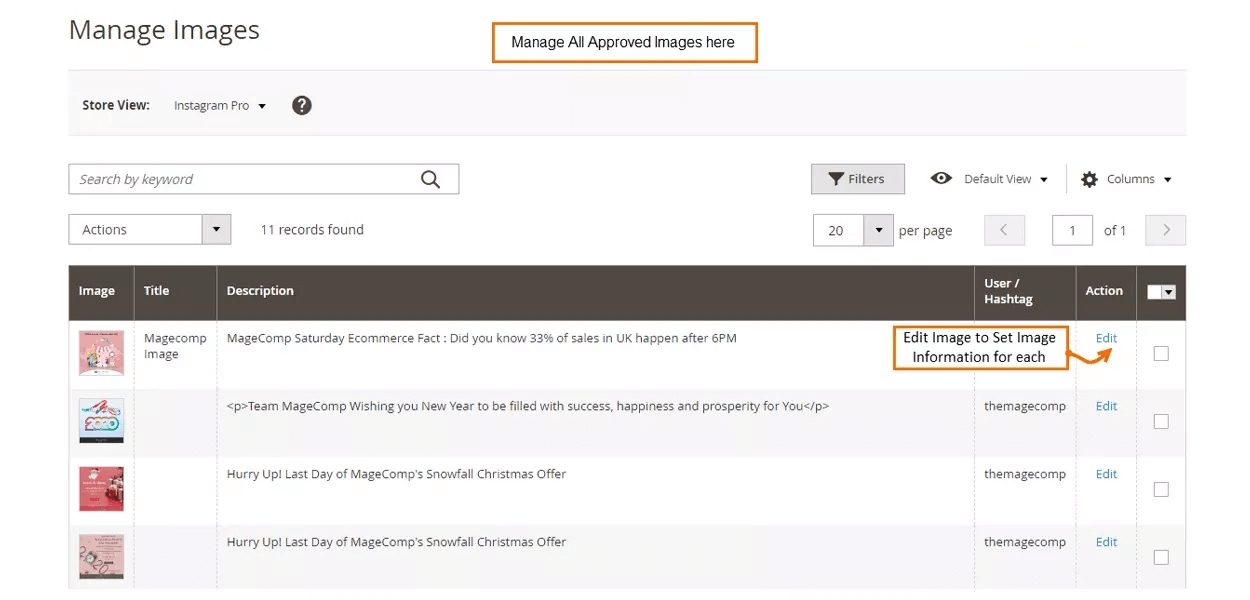This screenshot has width=1250, height=600.
Task: Click the Columns gear icon
Action: pos(1089,179)
